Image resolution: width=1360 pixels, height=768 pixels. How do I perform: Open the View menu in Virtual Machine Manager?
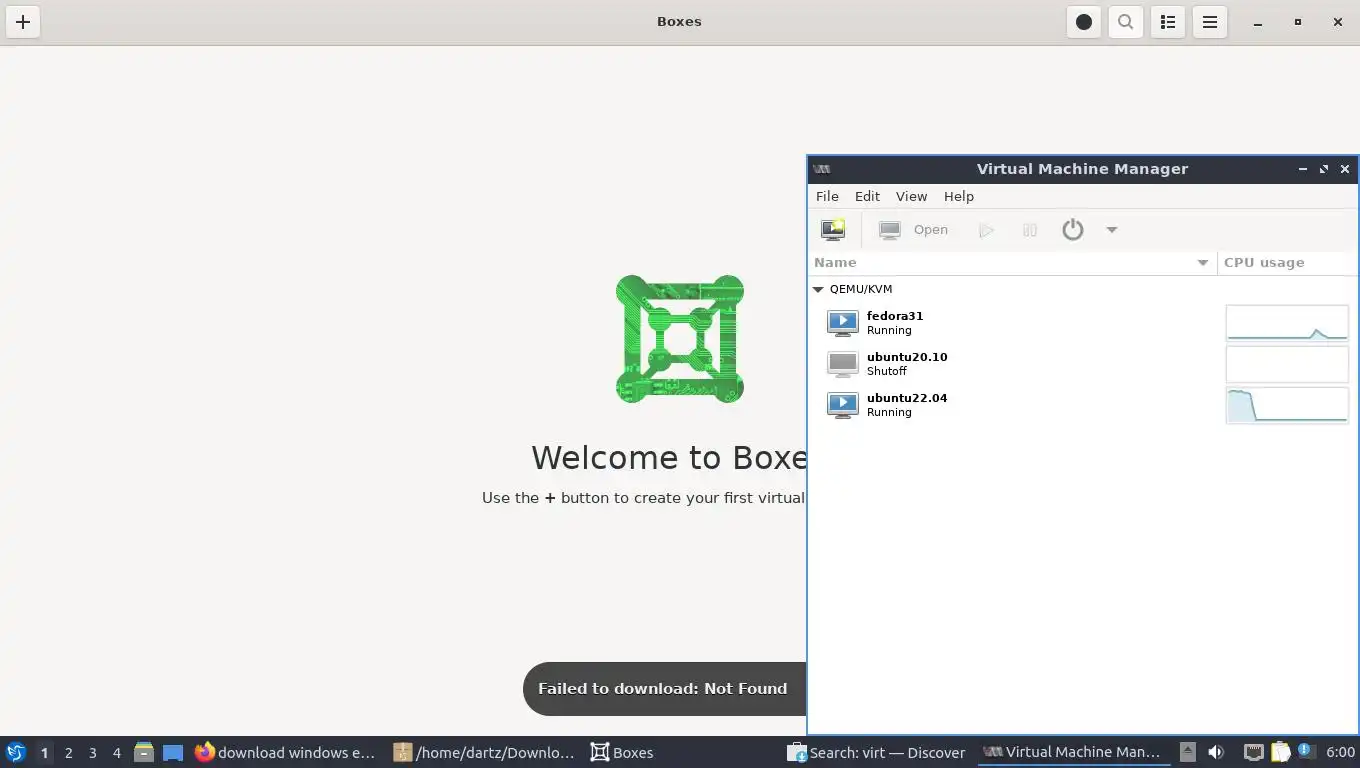coord(911,197)
